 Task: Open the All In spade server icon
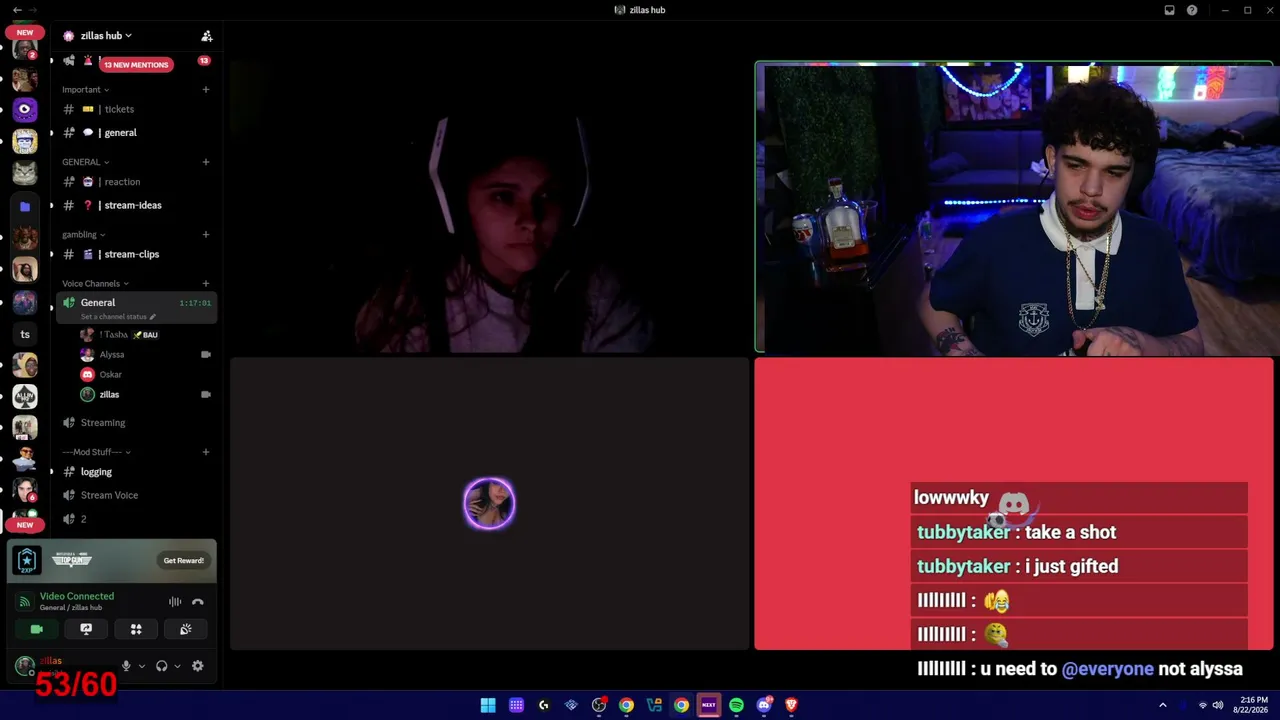click(x=25, y=397)
